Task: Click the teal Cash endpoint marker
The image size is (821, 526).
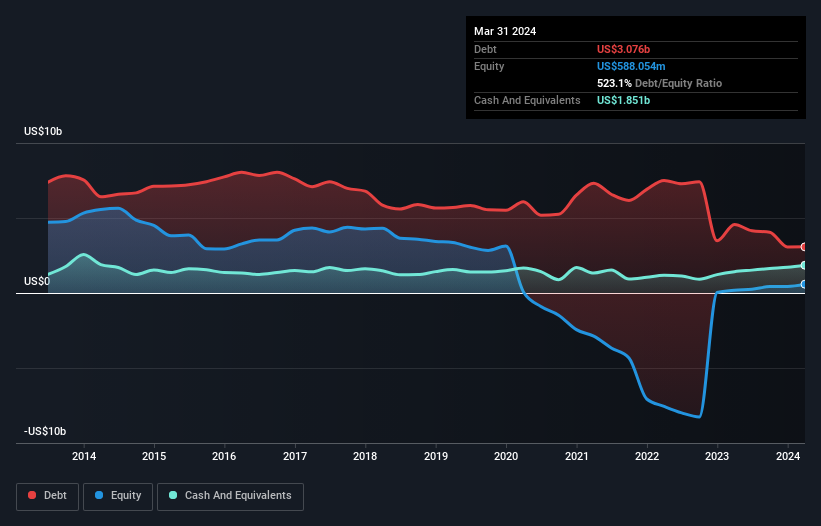Action: point(803,265)
